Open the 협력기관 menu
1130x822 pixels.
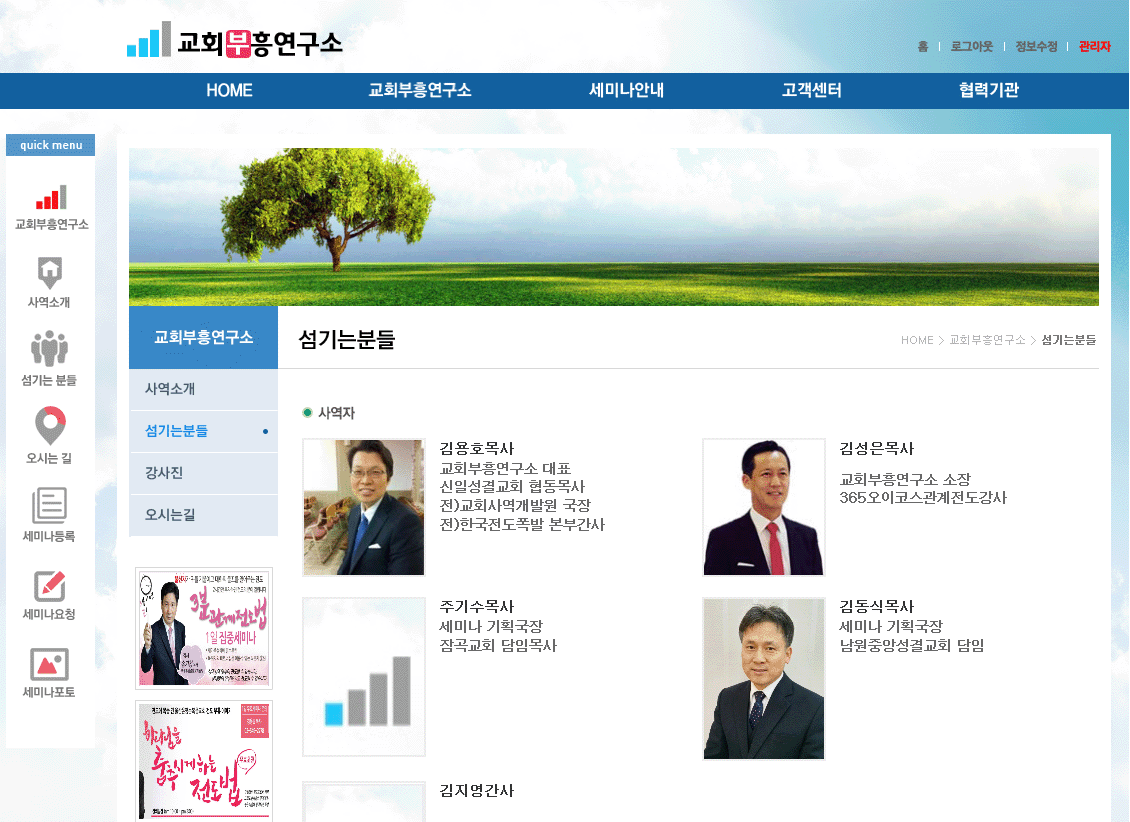pos(989,90)
